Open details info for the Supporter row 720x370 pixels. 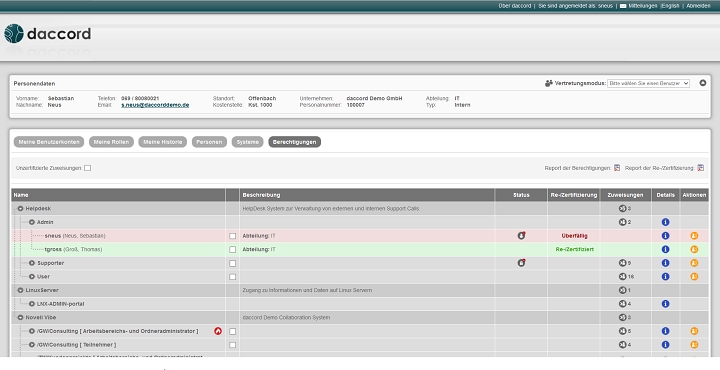click(665, 263)
